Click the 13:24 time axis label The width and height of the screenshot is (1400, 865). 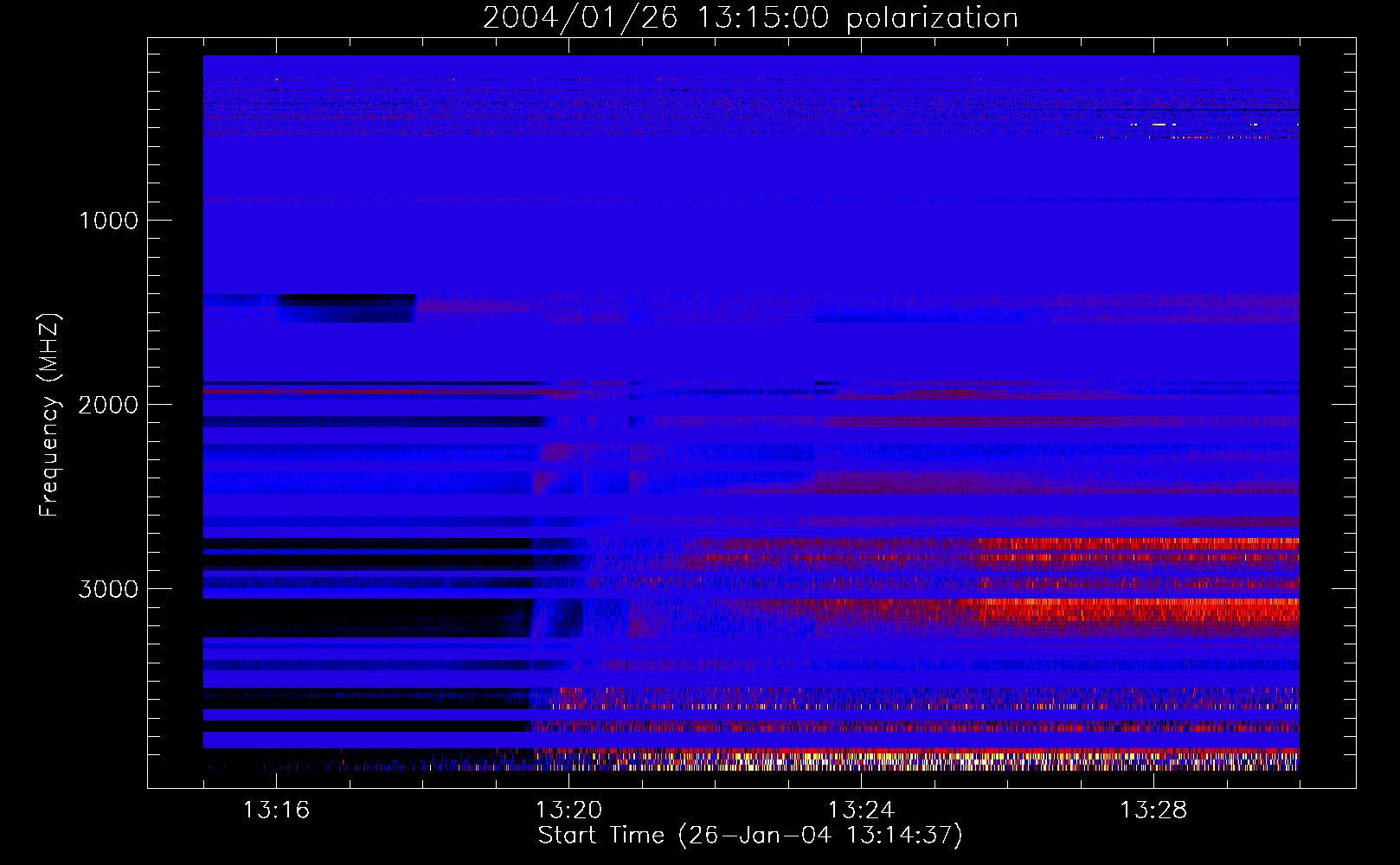pyautogui.click(x=861, y=811)
